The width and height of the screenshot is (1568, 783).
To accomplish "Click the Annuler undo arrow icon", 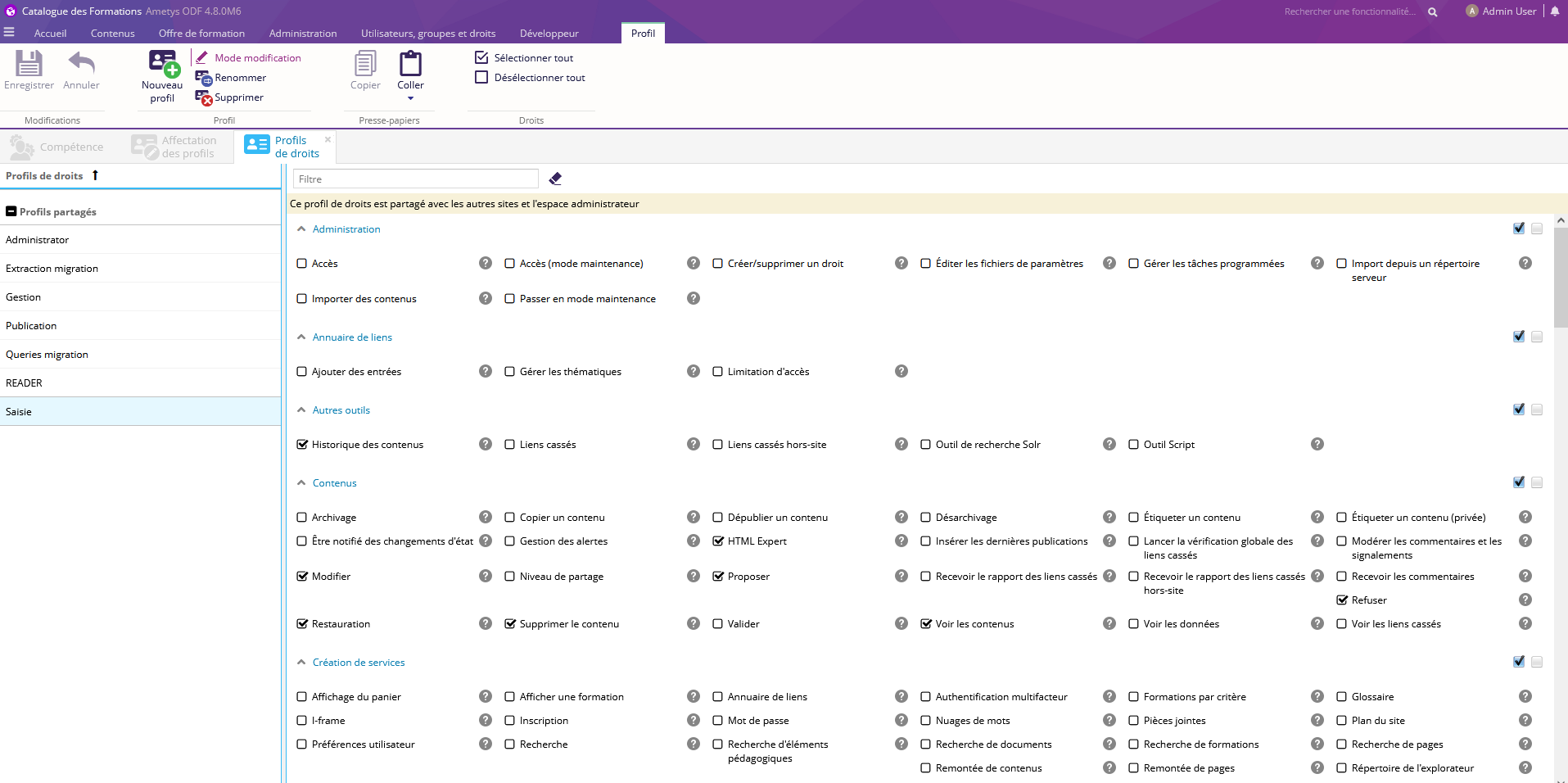I will click(81, 64).
